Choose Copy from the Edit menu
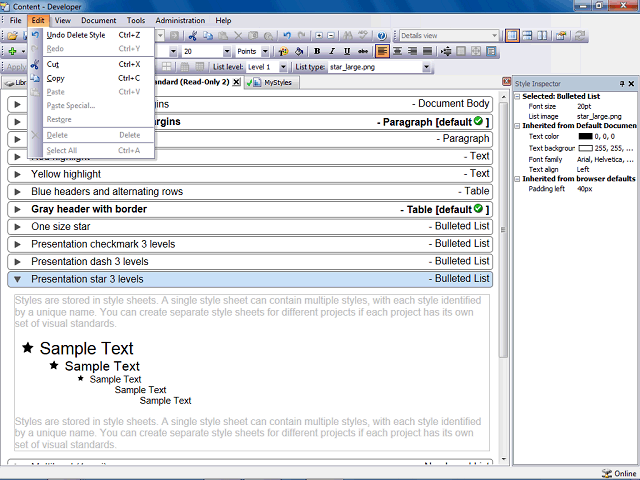 pos(91,78)
